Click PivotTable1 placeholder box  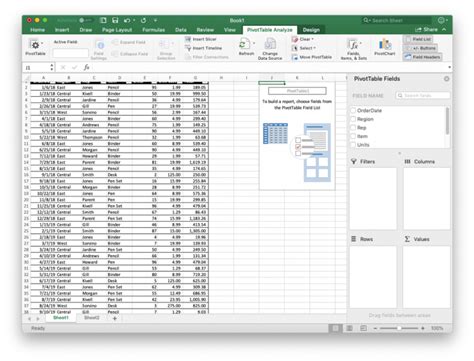click(x=297, y=91)
